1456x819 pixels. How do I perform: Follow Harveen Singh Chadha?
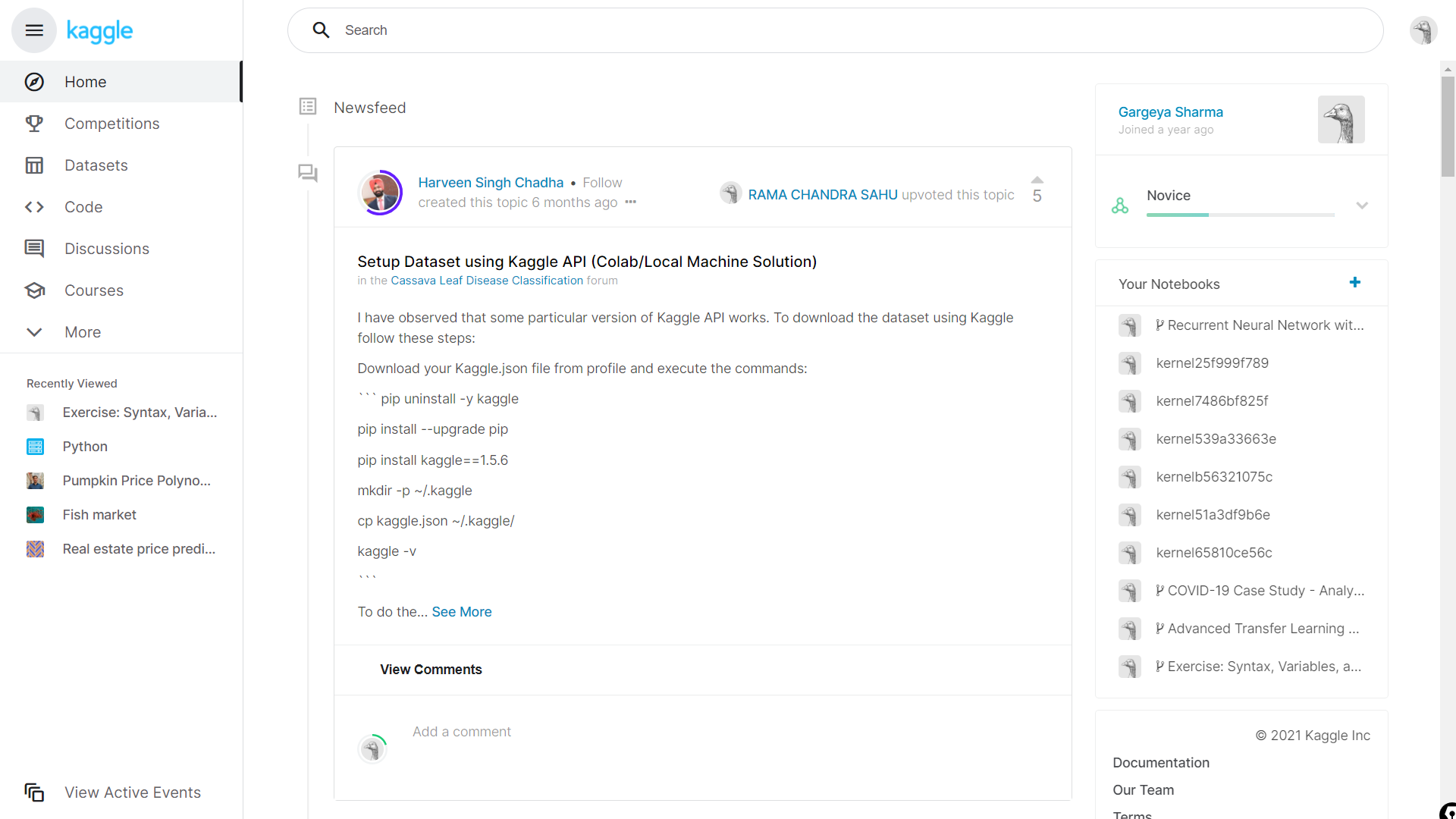point(602,183)
